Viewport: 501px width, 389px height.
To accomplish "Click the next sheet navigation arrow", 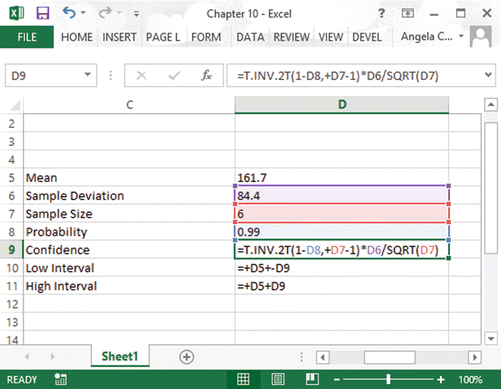I will pyautogui.click(x=52, y=357).
